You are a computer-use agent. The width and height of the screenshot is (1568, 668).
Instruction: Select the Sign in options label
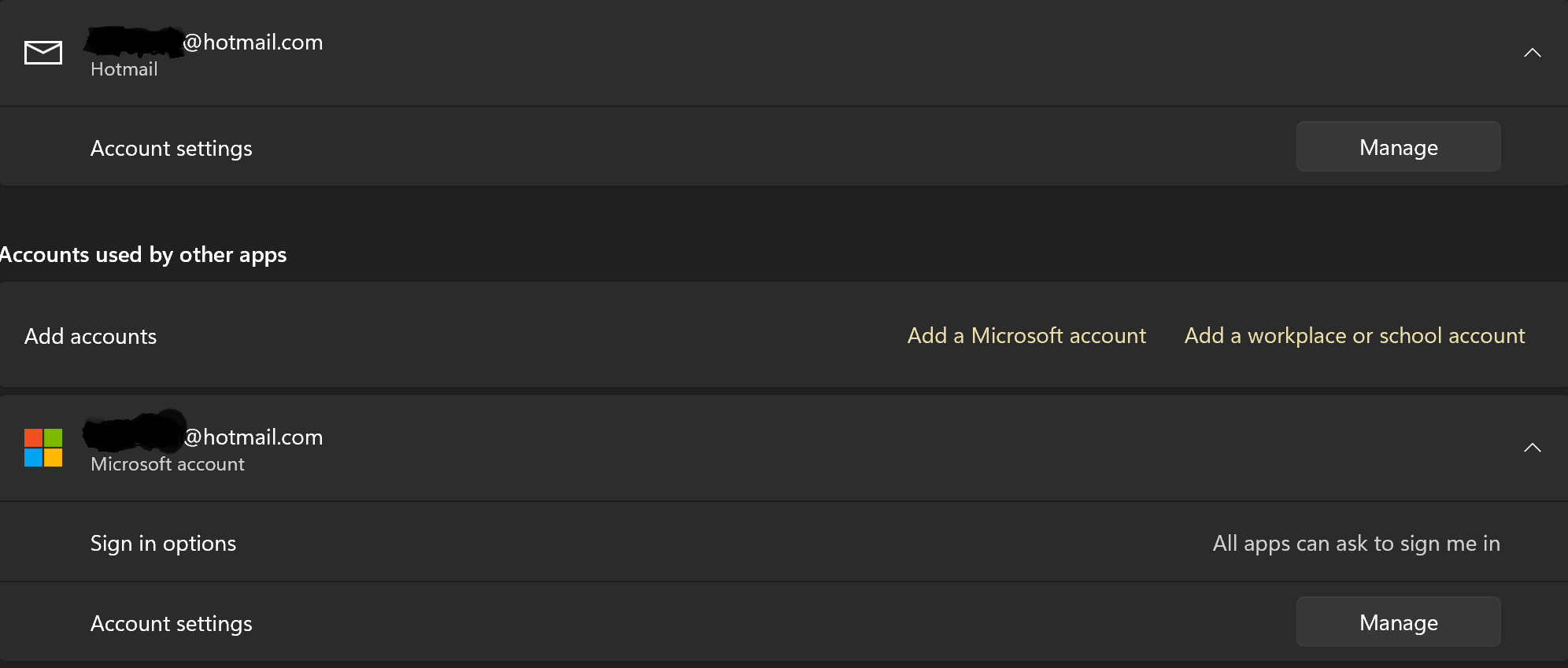click(x=163, y=543)
